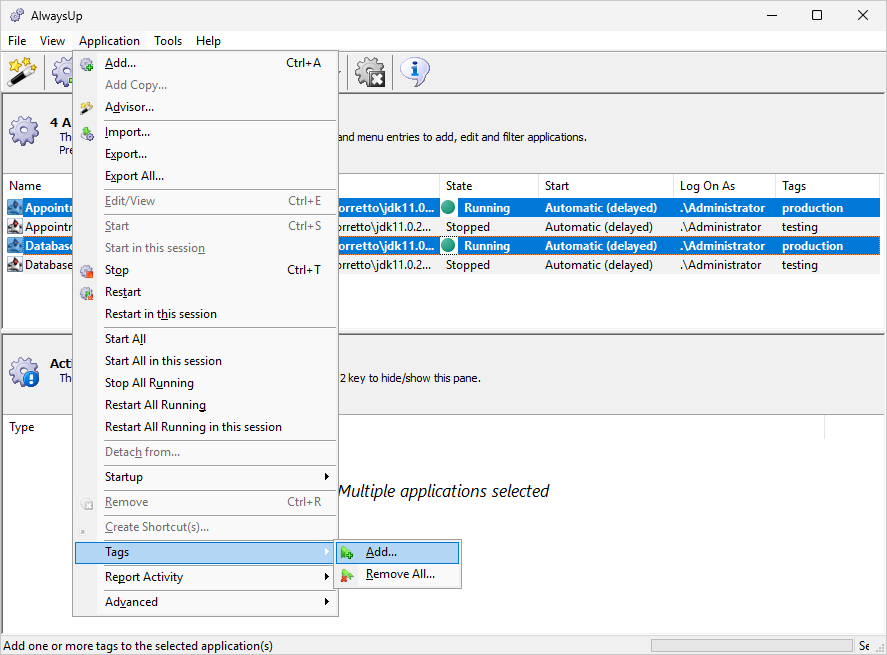Expand the Report Activity submenu

click(x=206, y=577)
